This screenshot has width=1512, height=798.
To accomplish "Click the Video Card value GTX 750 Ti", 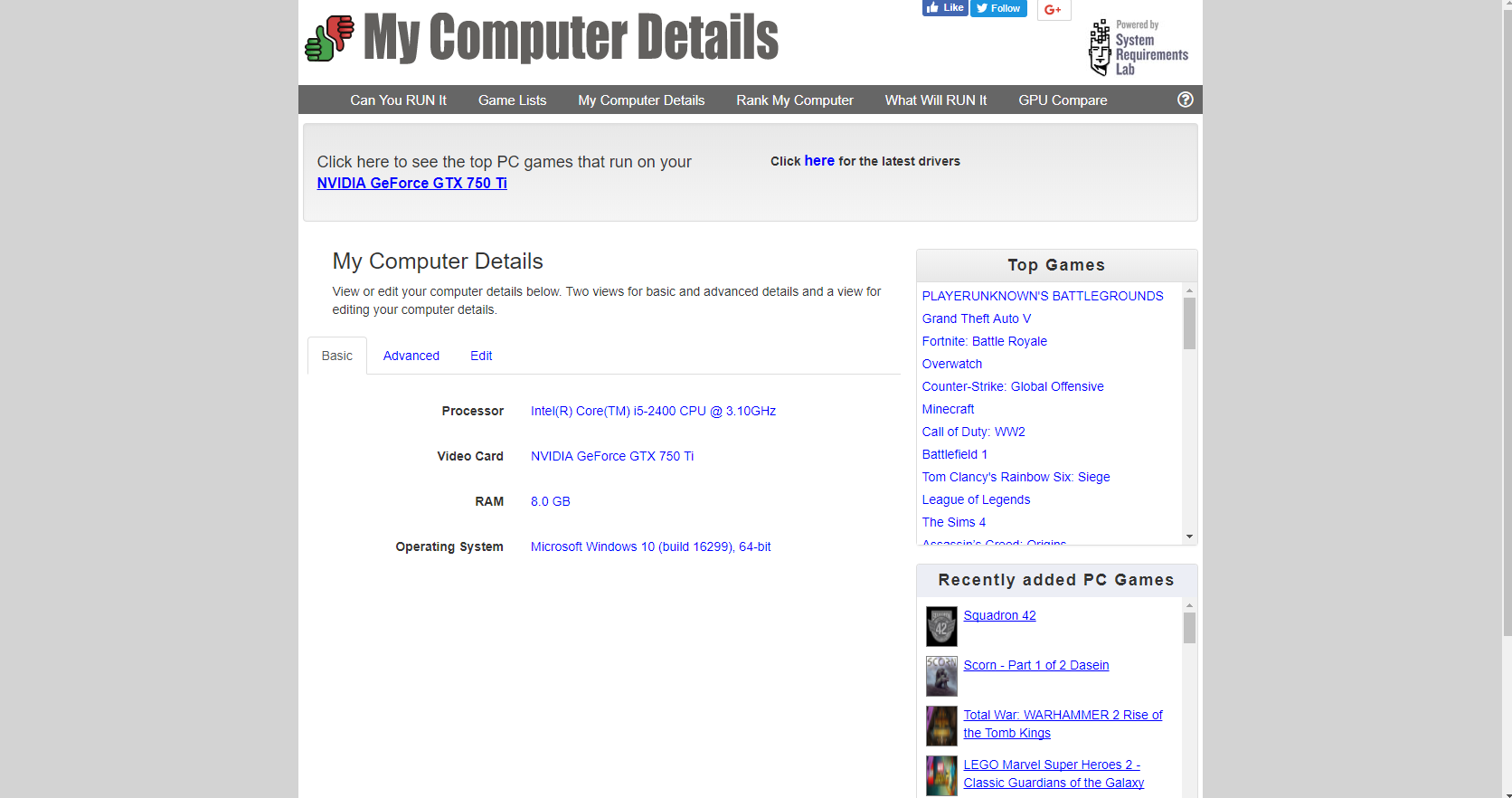I will click(612, 456).
